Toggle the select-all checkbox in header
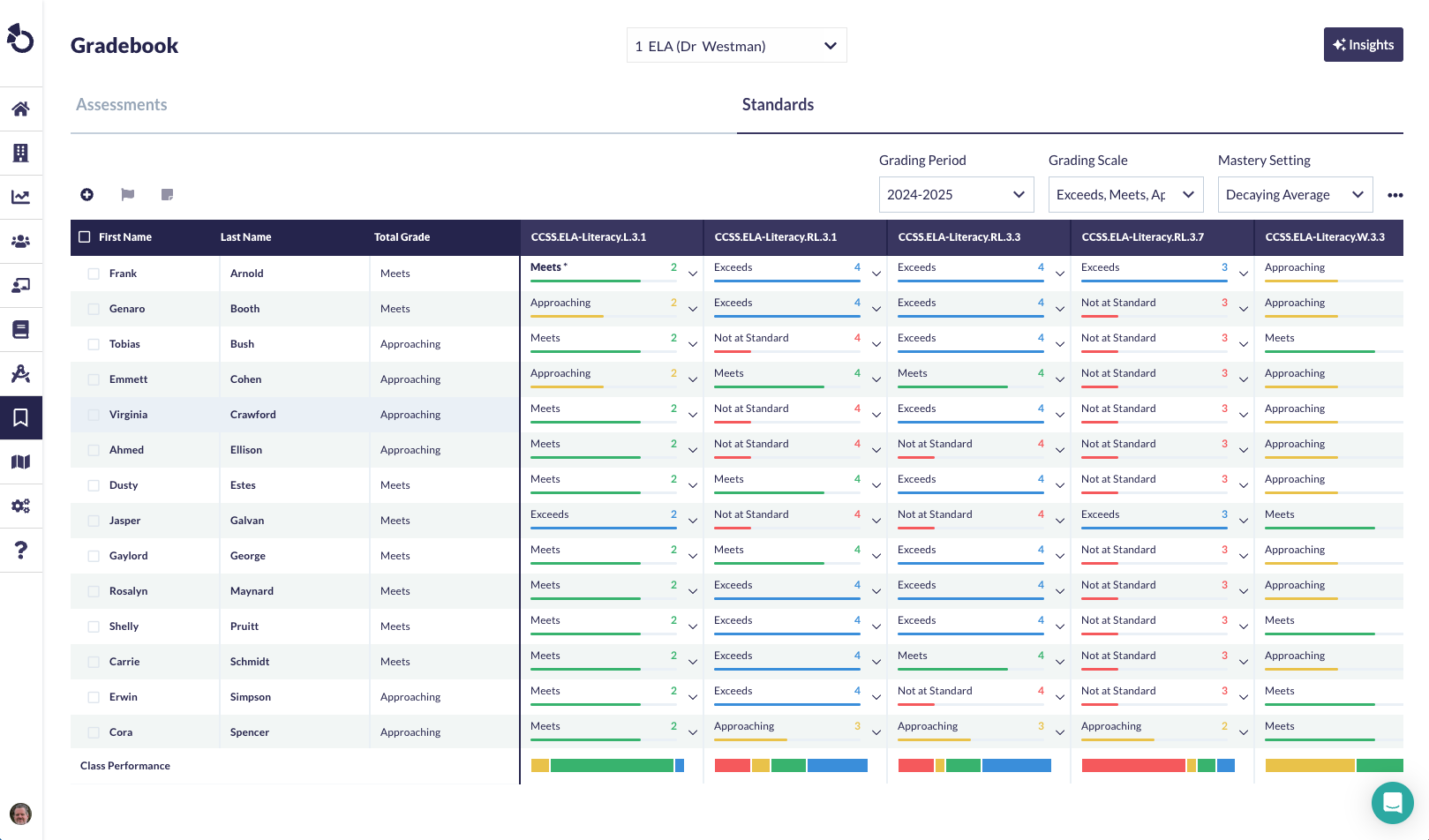The height and width of the screenshot is (840, 1429). click(85, 236)
